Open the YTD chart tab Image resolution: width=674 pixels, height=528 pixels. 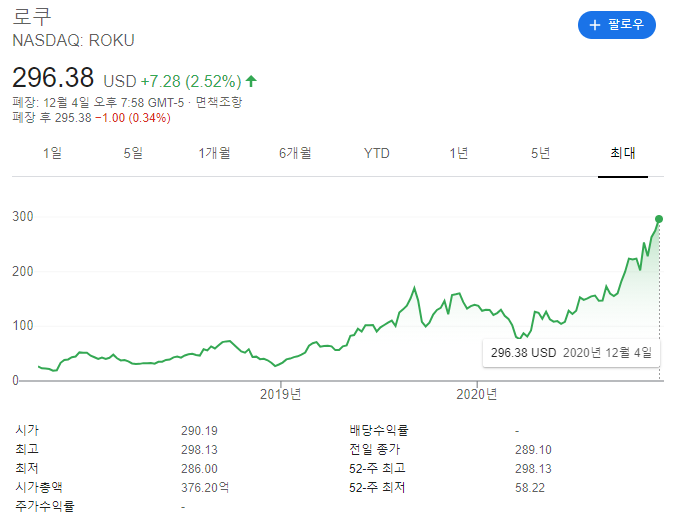[x=377, y=153]
